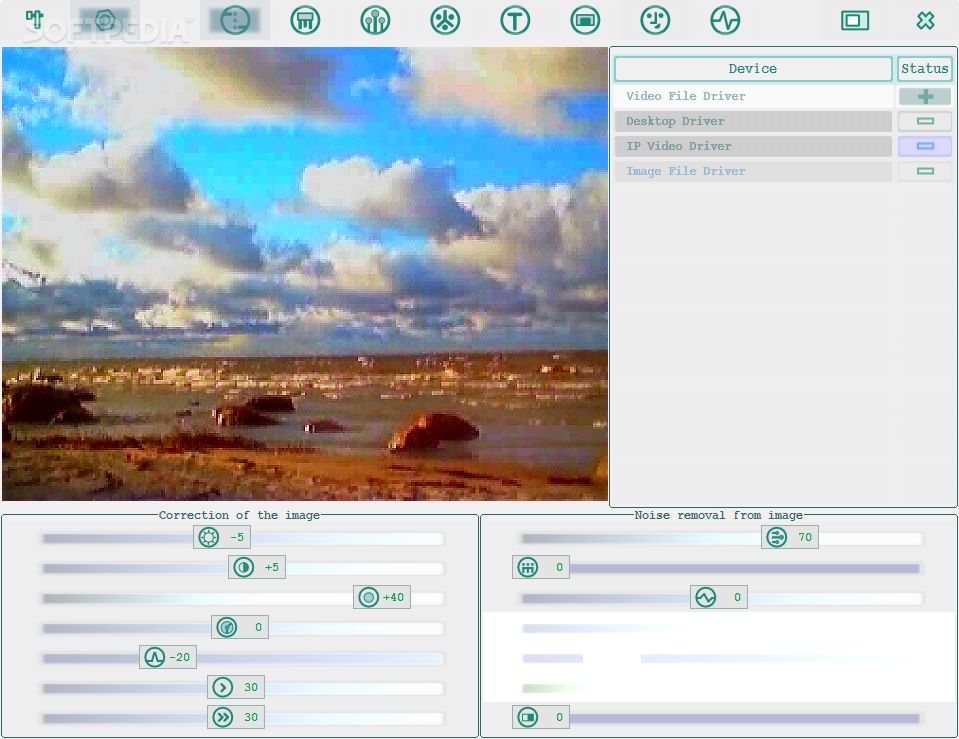Select the three-segment radial toolbar icon

[445, 20]
